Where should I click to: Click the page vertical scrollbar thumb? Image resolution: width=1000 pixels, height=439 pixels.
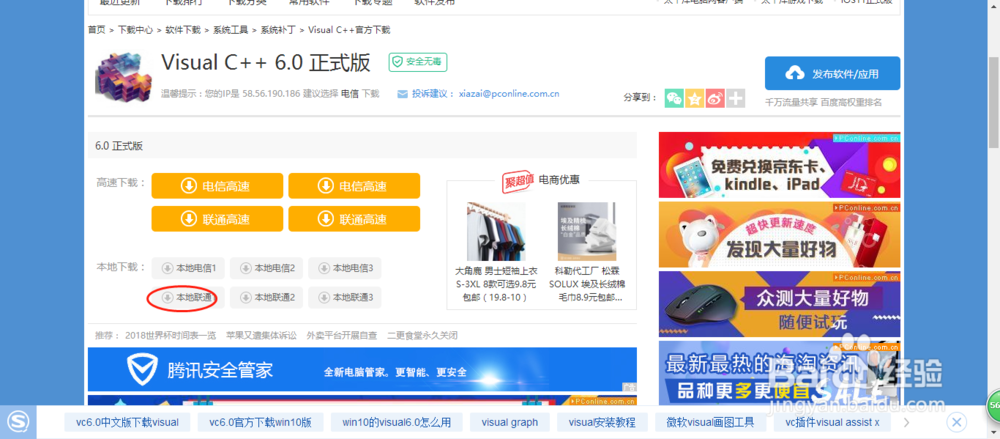(x=994, y=101)
